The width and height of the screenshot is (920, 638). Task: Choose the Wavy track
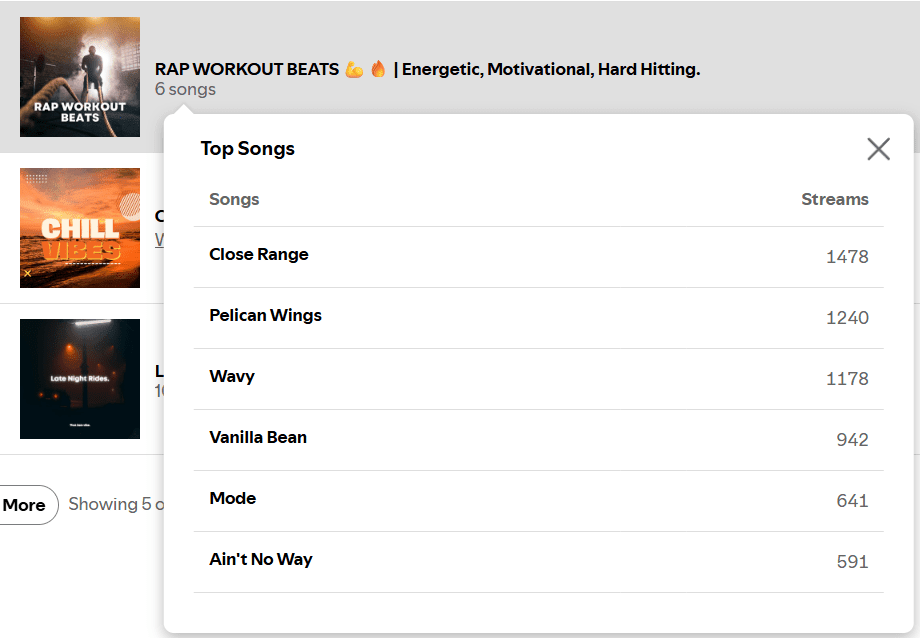(x=232, y=376)
